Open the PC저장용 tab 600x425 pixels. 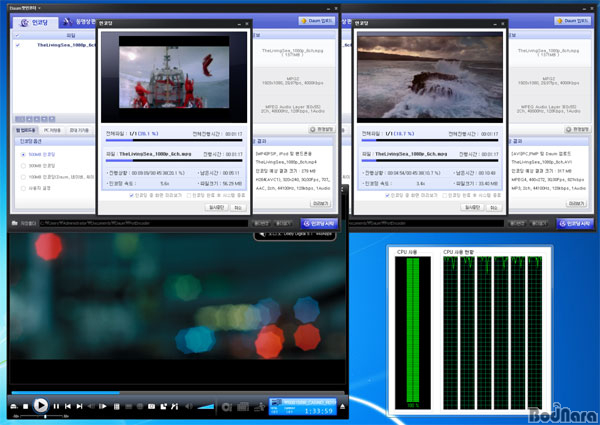coord(52,130)
